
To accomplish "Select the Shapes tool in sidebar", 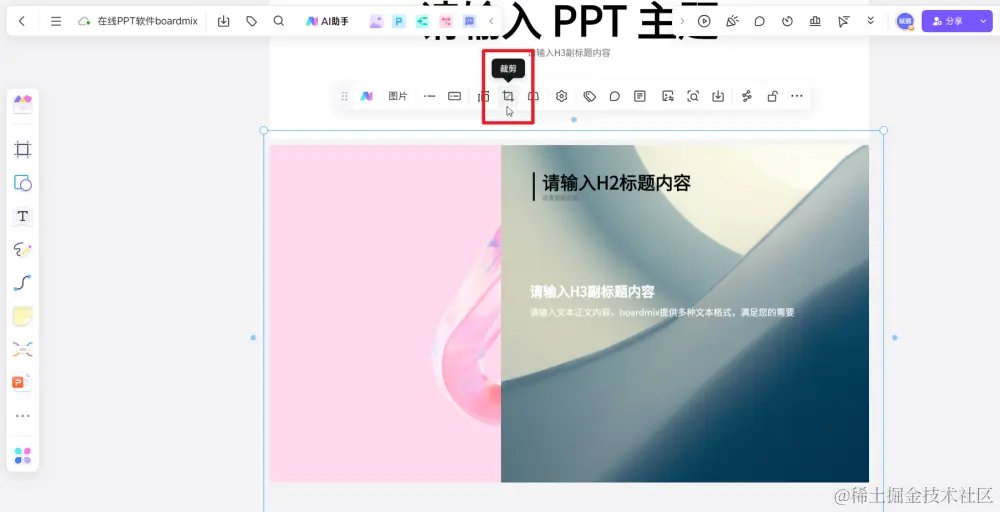I will point(23,183).
